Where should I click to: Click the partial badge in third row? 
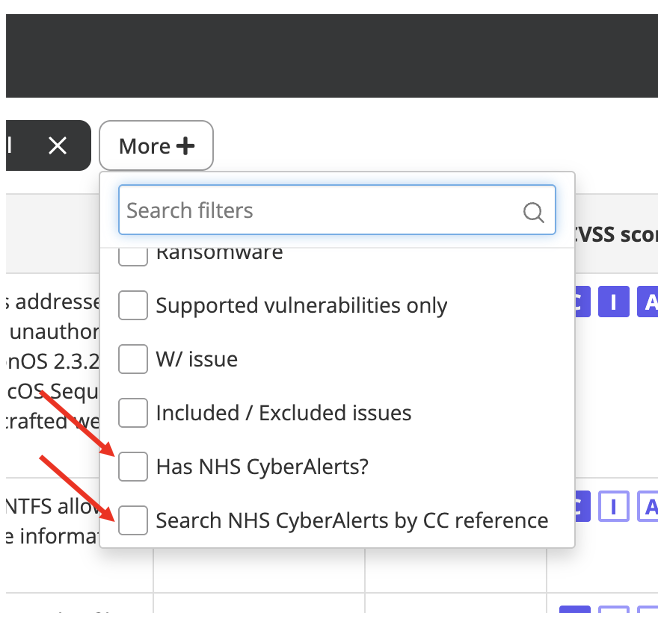tap(574, 612)
